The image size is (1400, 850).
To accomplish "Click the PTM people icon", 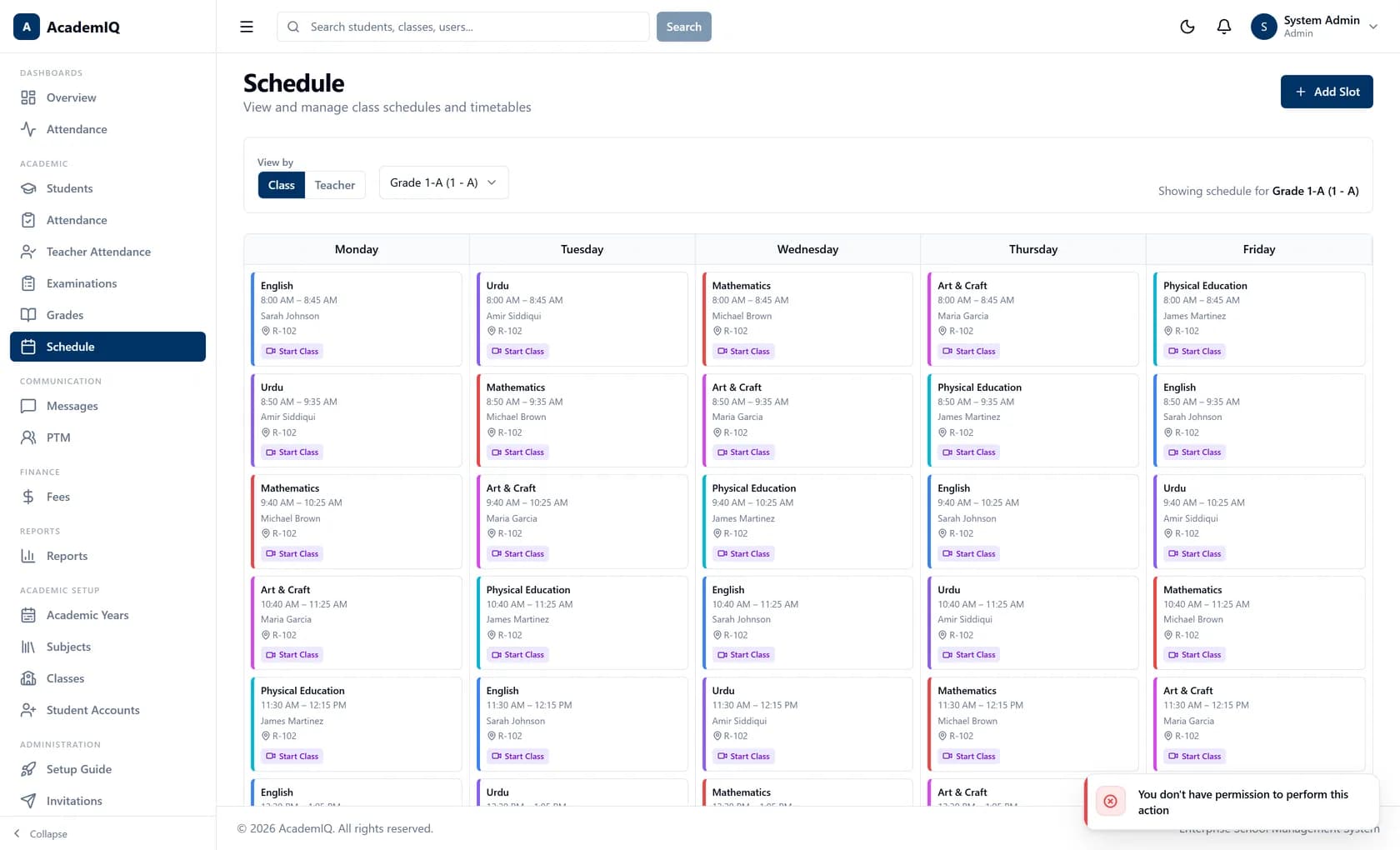I will pyautogui.click(x=28, y=437).
